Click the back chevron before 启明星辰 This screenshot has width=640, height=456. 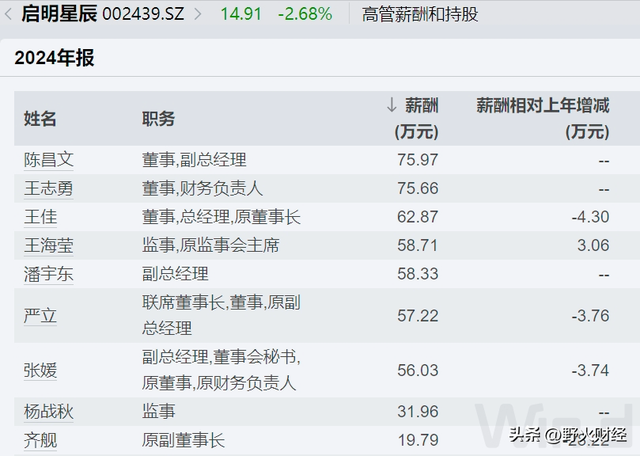point(10,13)
